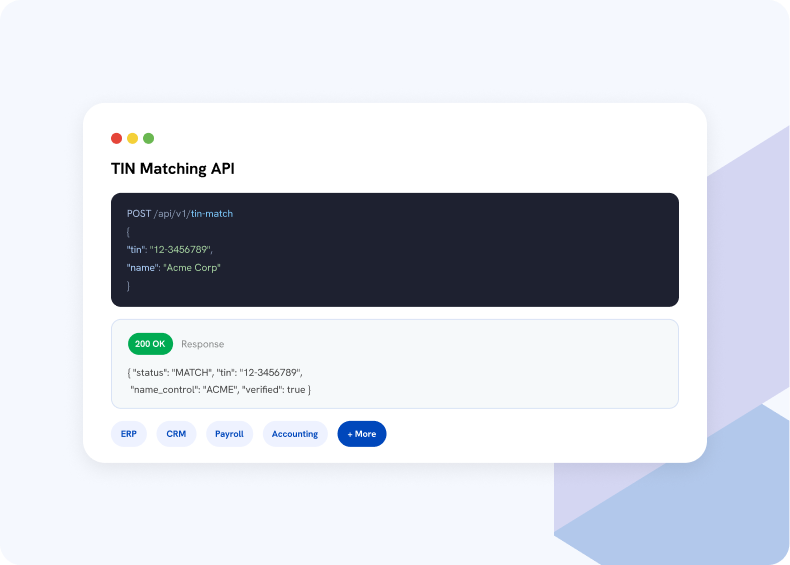The image size is (790, 565).
Task: Choose the Accounting integration pill
Action: coord(295,434)
